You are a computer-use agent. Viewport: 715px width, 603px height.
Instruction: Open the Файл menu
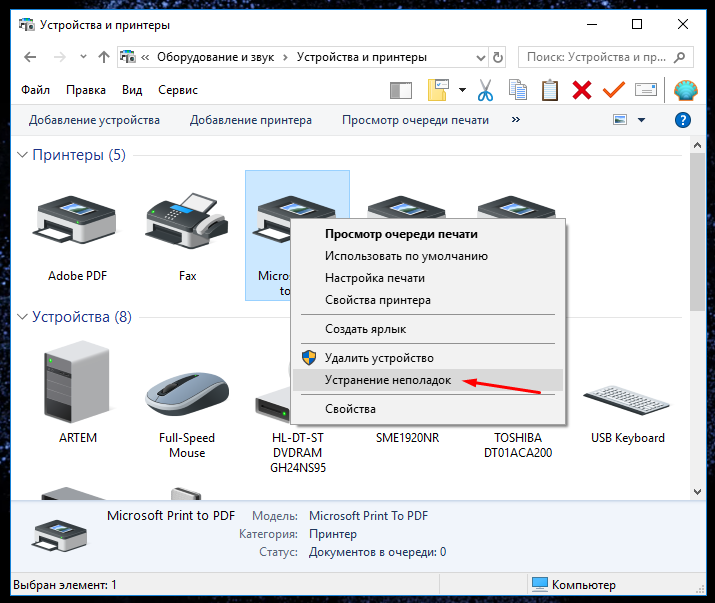35,90
